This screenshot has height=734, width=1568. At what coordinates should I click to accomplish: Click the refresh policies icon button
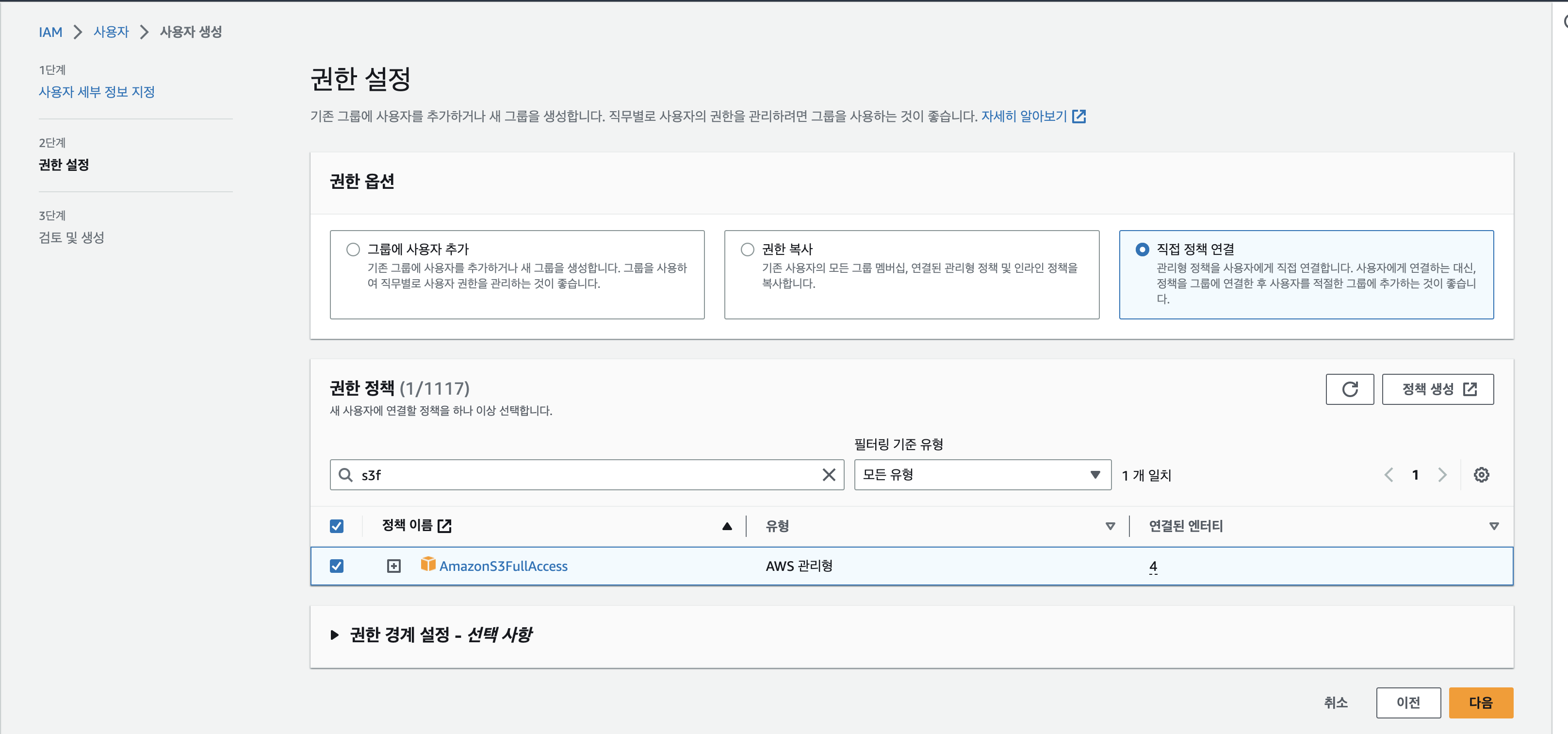(1349, 389)
